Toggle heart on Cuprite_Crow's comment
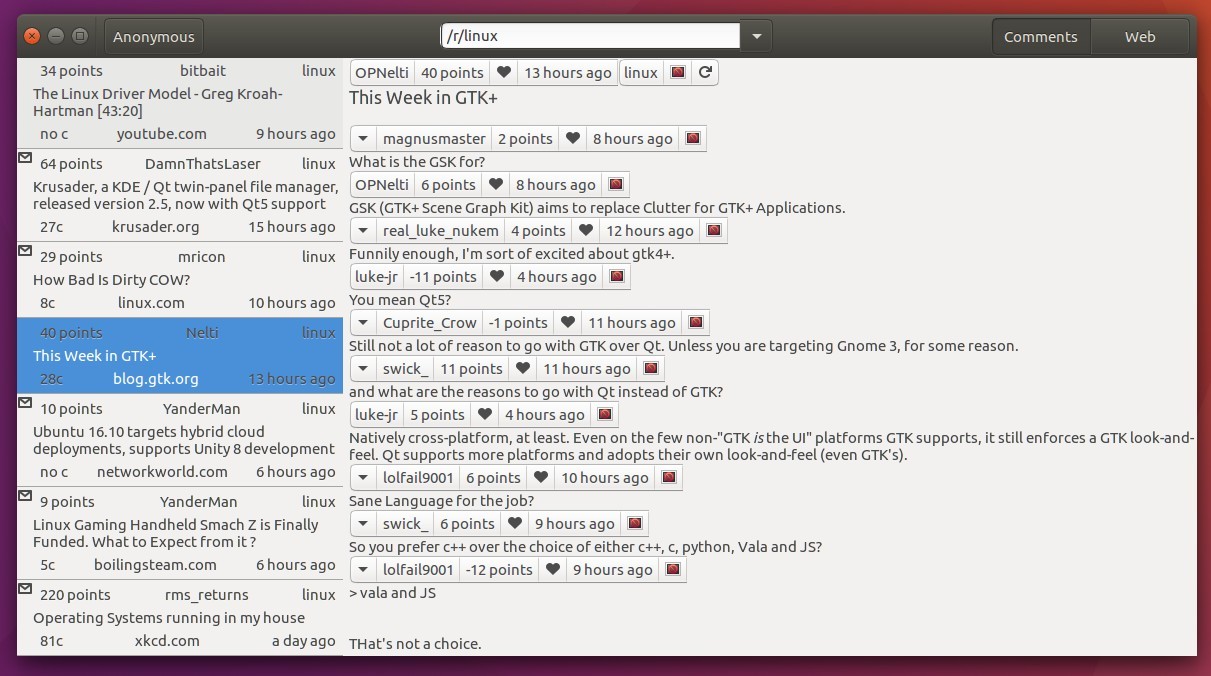Screen dimensions: 1211x676 click(568, 323)
